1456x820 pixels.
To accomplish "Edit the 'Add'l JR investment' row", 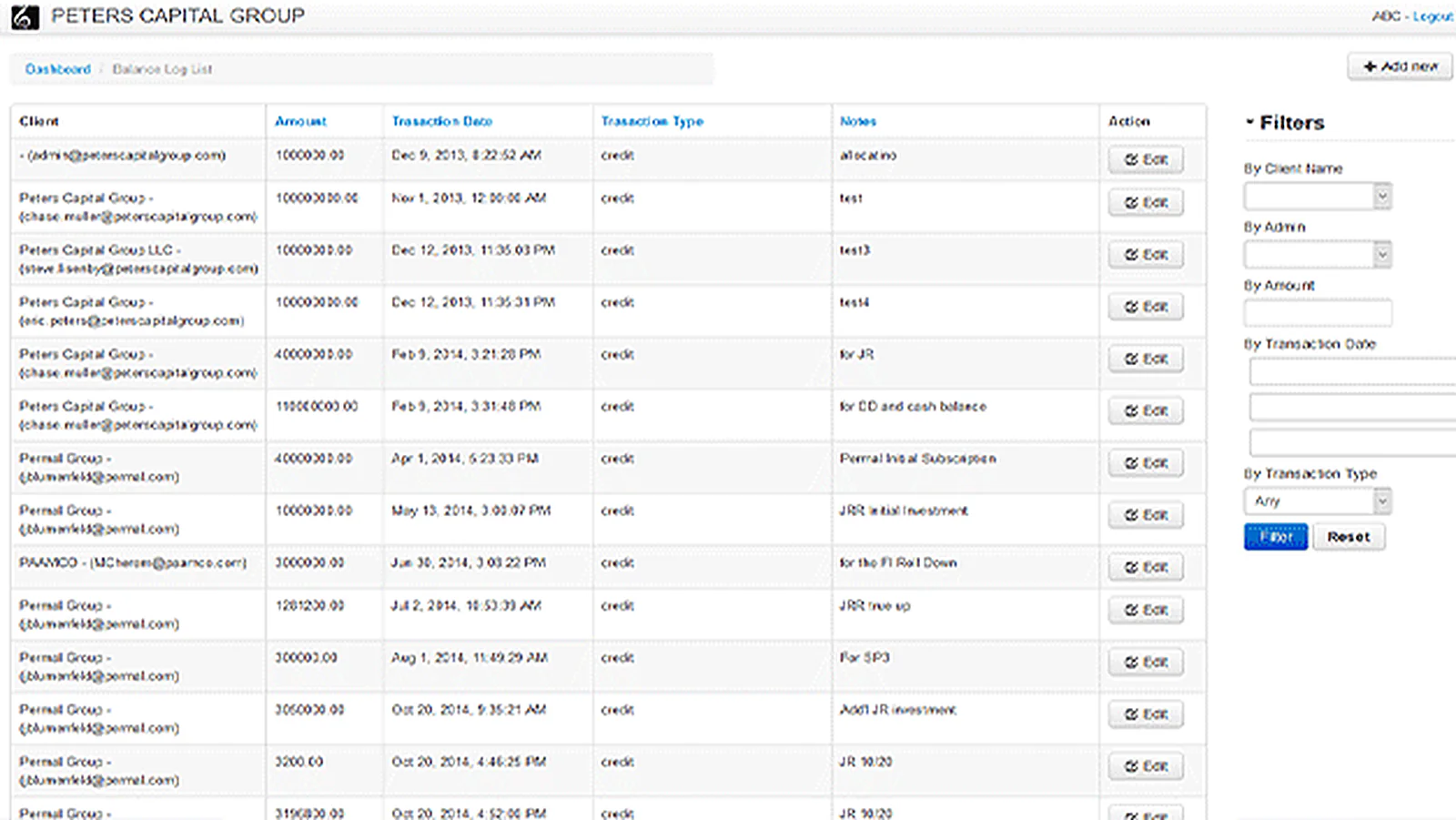I will [1146, 714].
